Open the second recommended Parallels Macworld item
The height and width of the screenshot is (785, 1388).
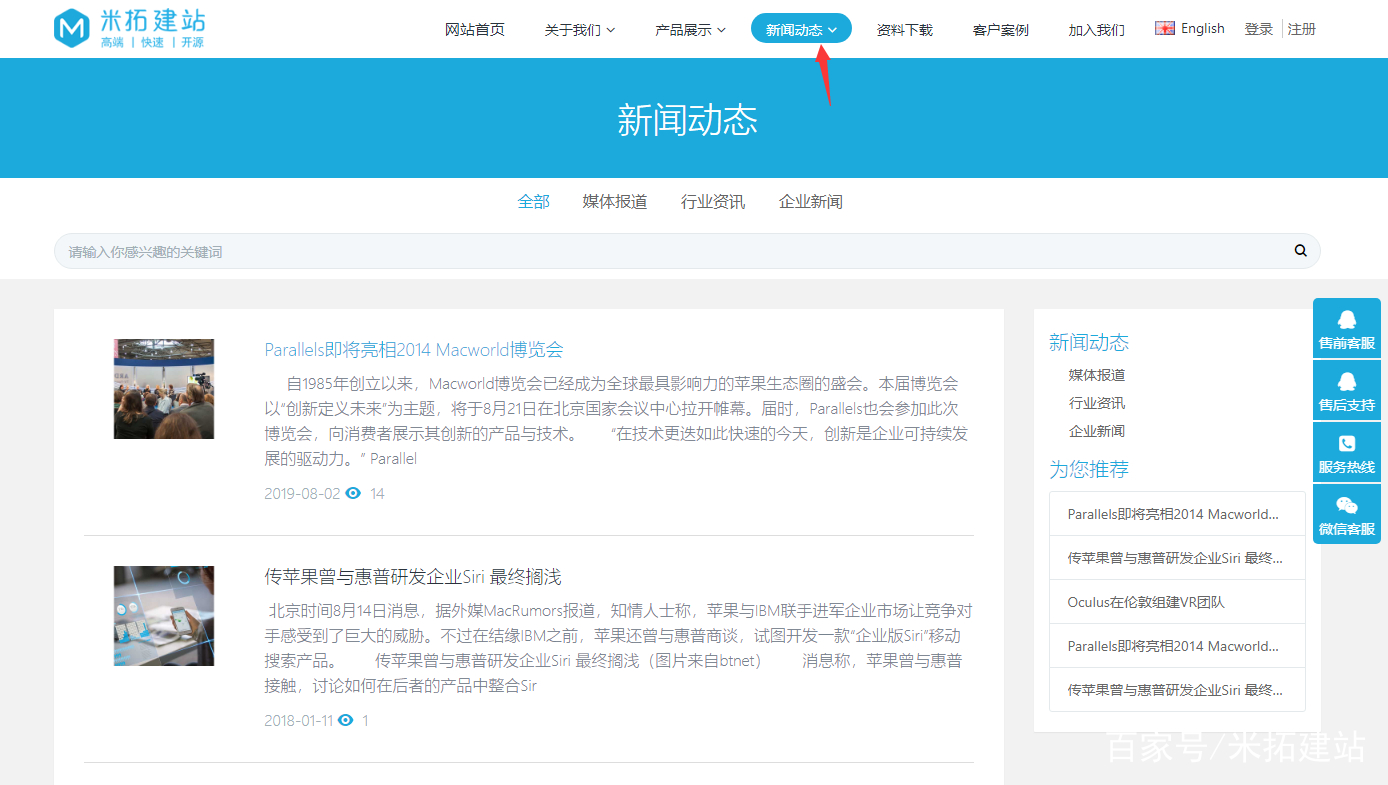coord(1177,646)
